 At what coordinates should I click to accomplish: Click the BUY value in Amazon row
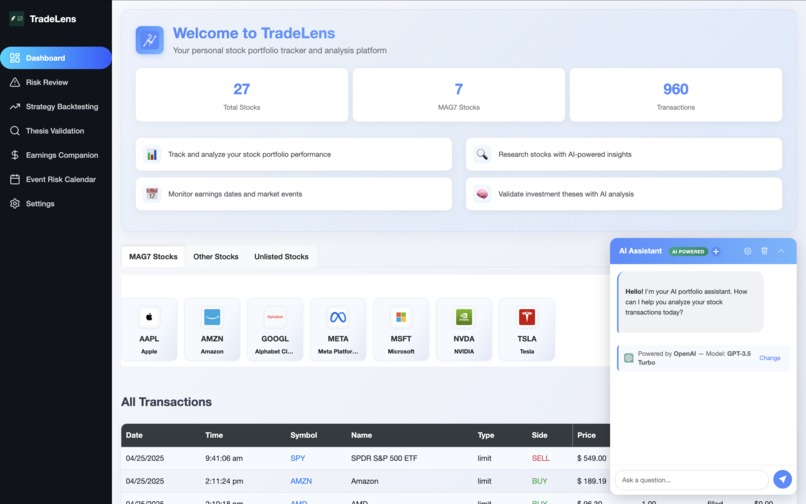coord(539,481)
